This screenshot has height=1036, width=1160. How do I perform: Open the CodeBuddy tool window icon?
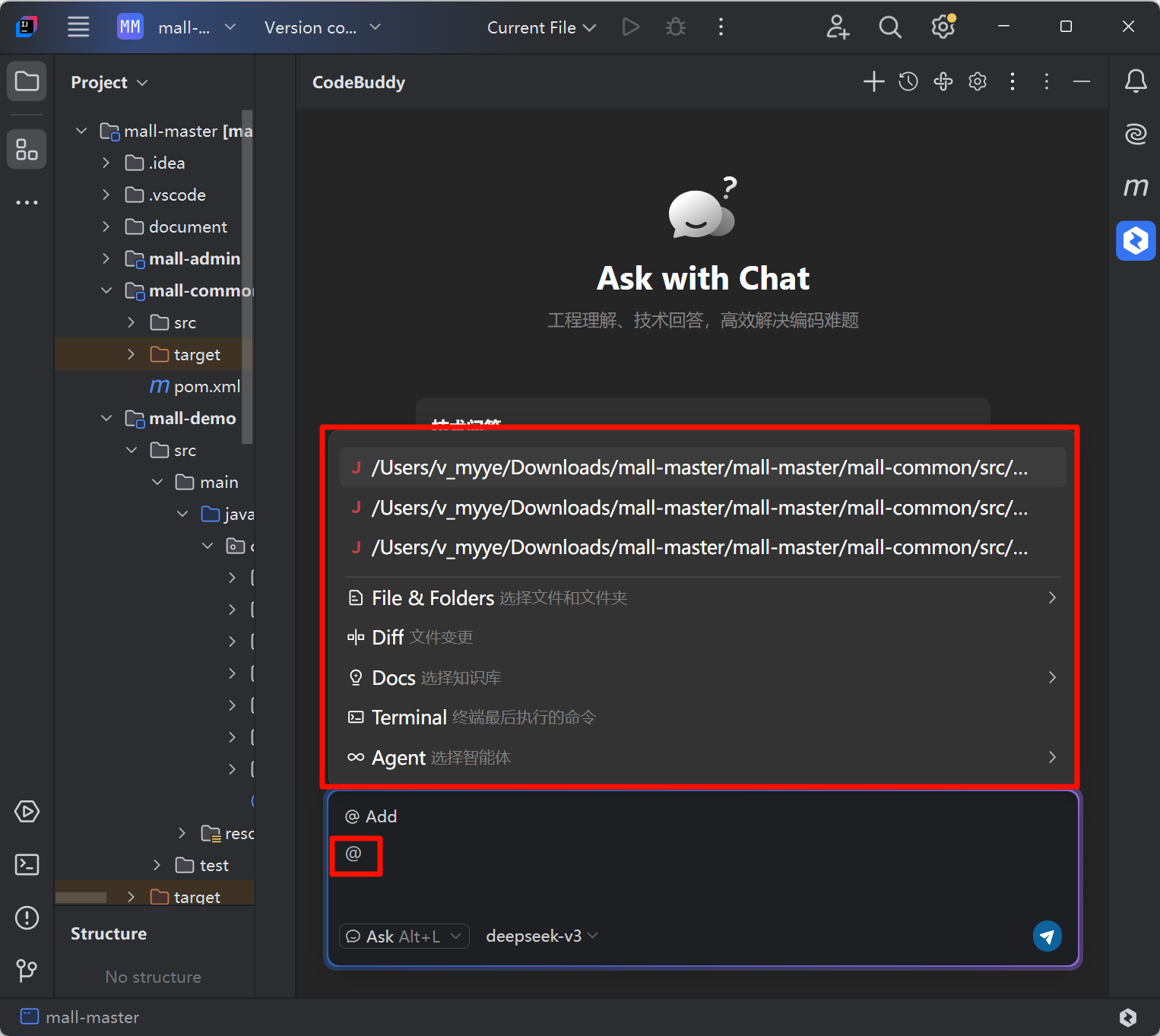click(x=1136, y=241)
